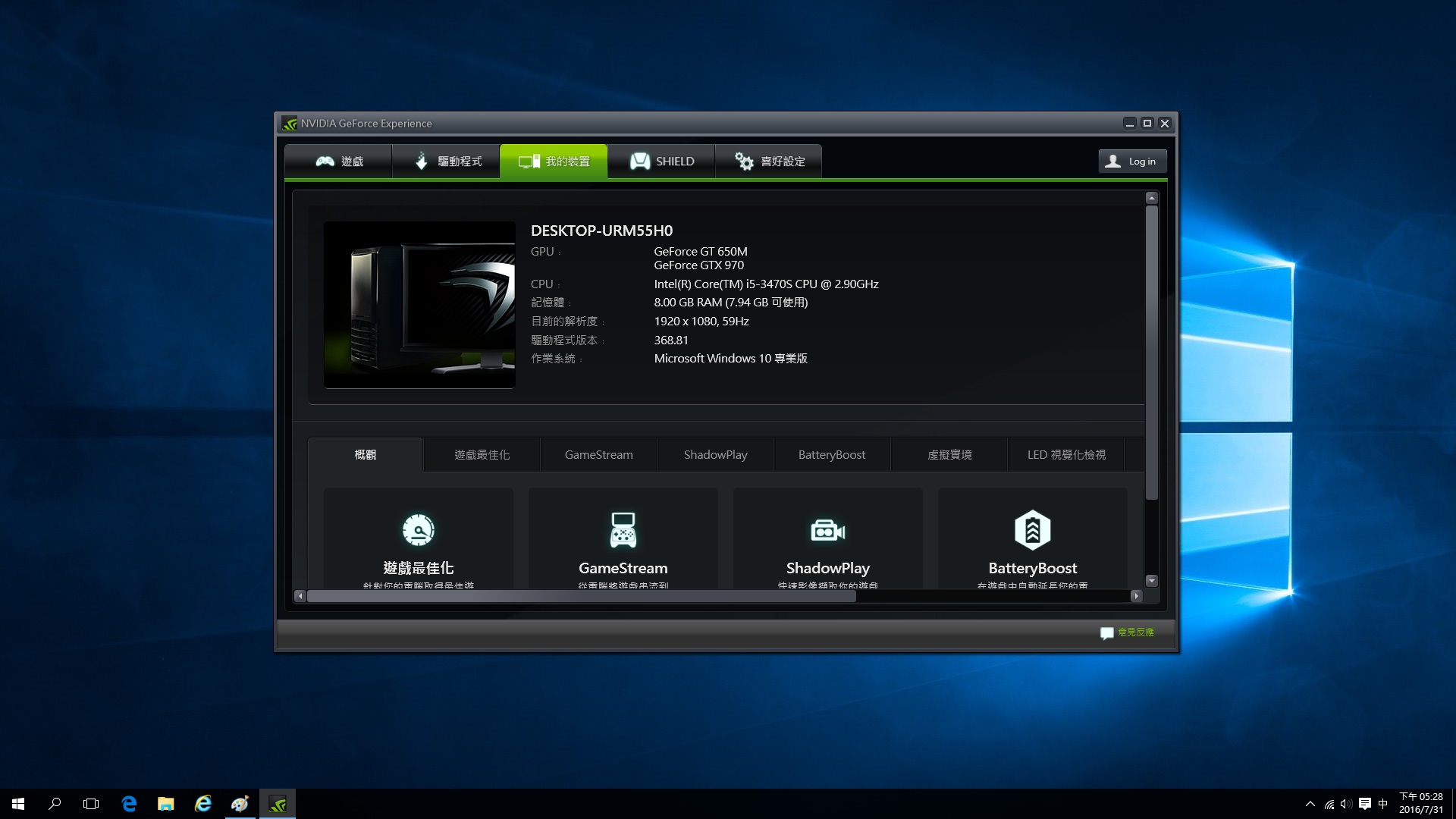Switch to the SHIELD tab

click(661, 162)
